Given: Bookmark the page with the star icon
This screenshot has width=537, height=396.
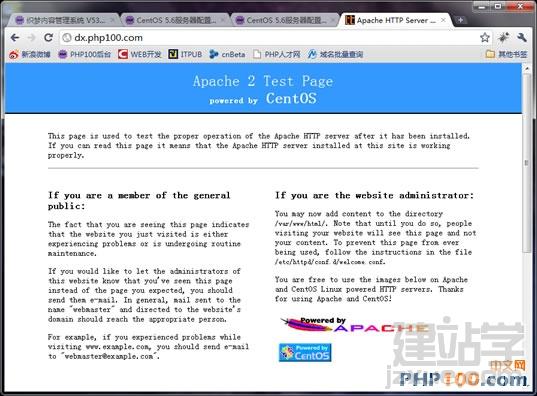Looking at the screenshot, I should pos(485,37).
